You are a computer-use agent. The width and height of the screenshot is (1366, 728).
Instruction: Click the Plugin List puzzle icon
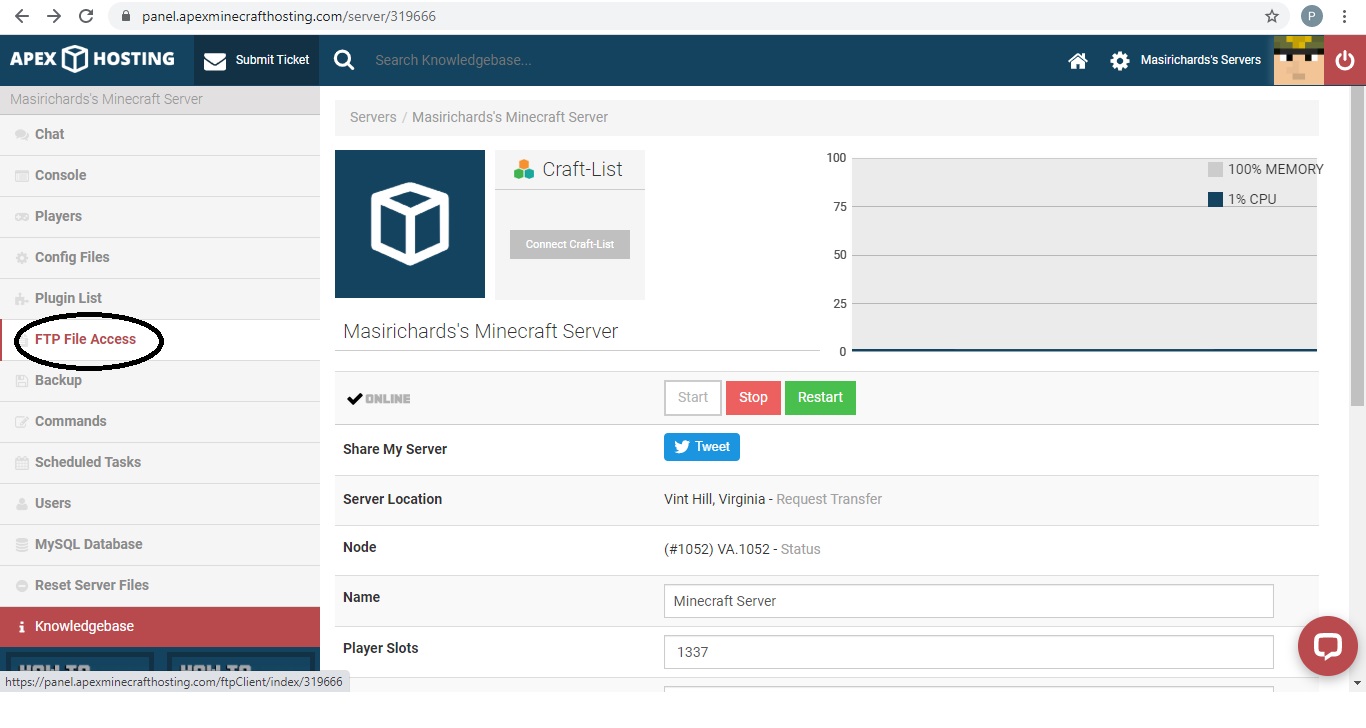tap(22, 299)
